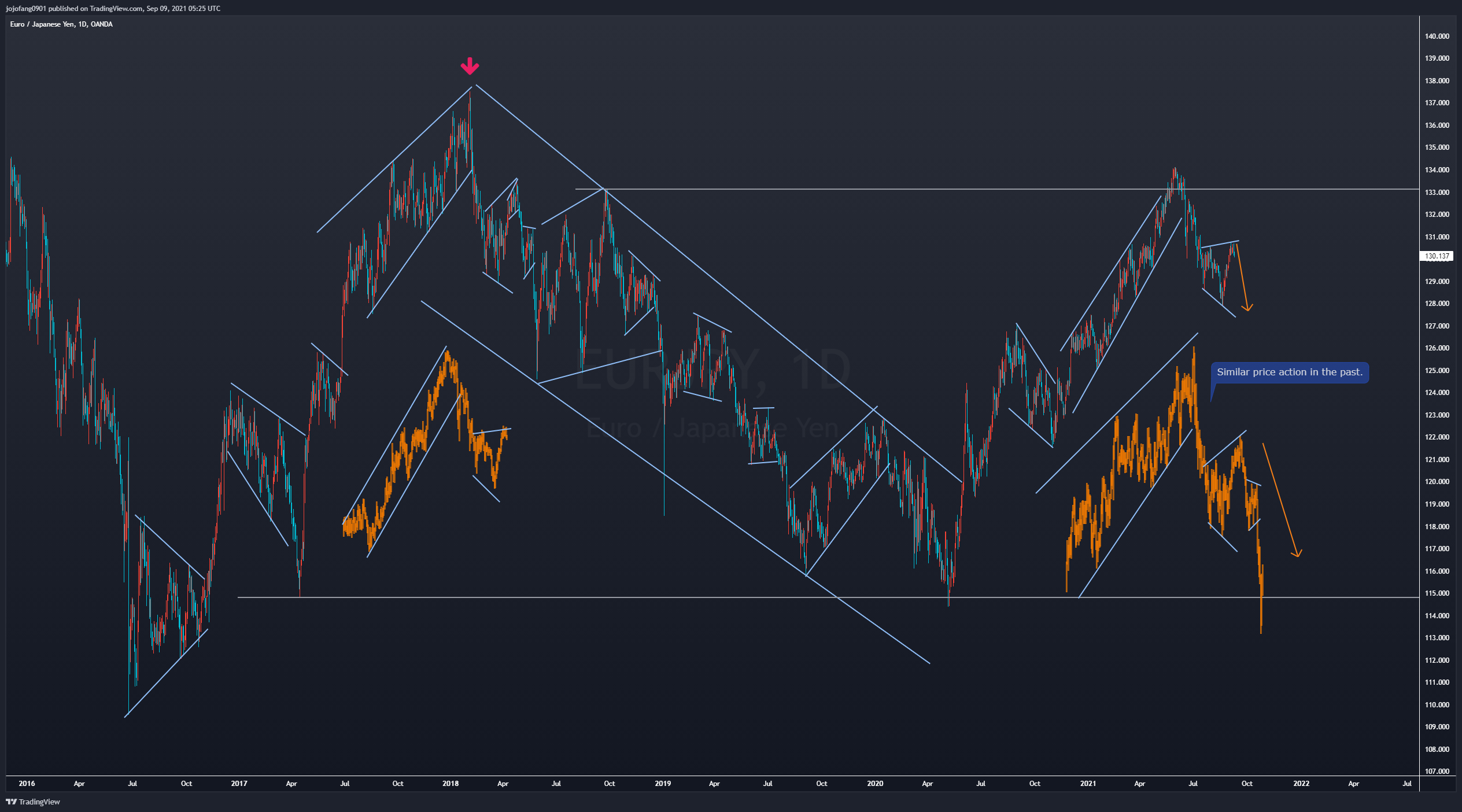Click the 126.000 price axis label

point(1437,348)
